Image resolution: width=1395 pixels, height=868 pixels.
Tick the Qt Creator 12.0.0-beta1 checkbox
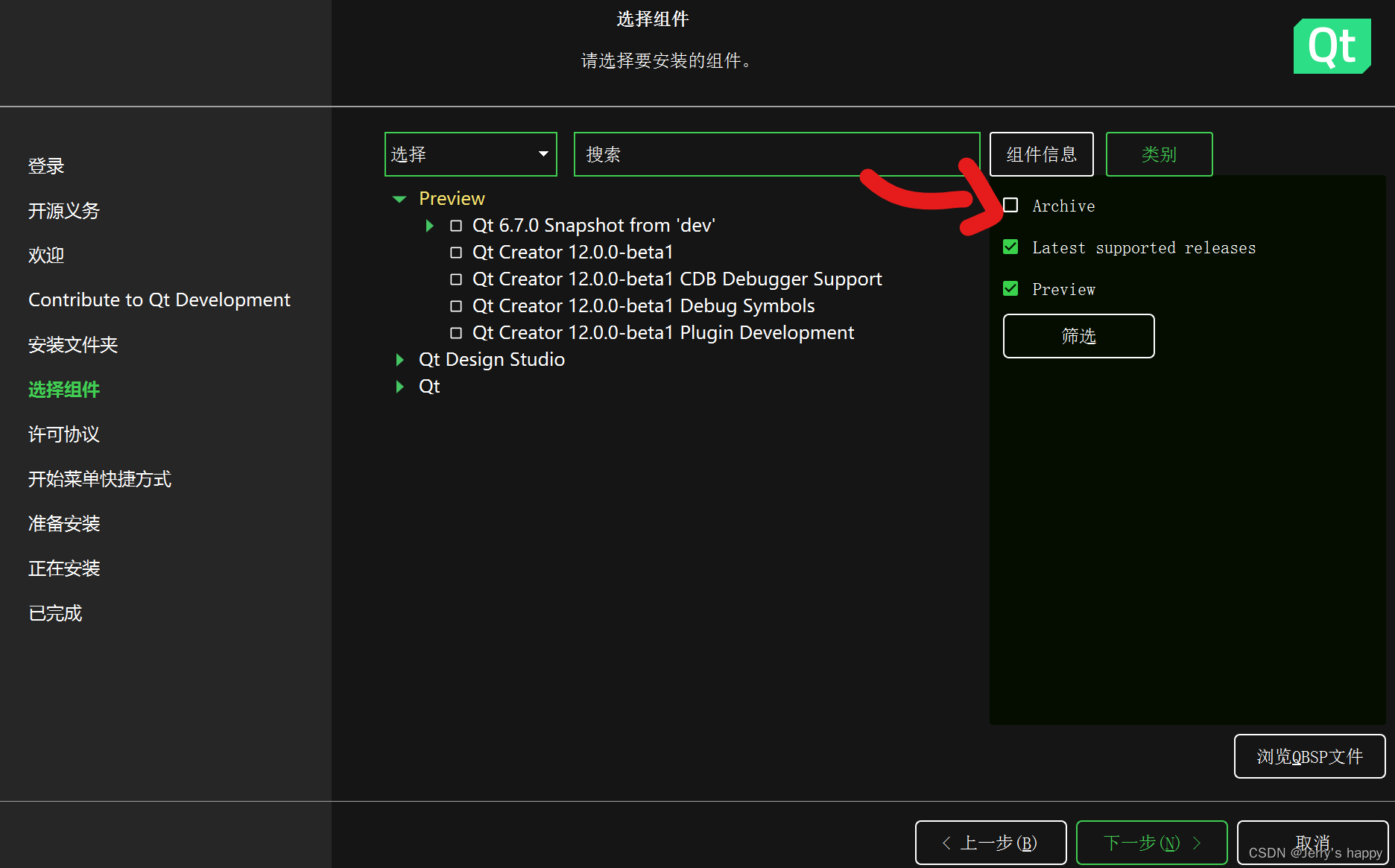tap(456, 253)
